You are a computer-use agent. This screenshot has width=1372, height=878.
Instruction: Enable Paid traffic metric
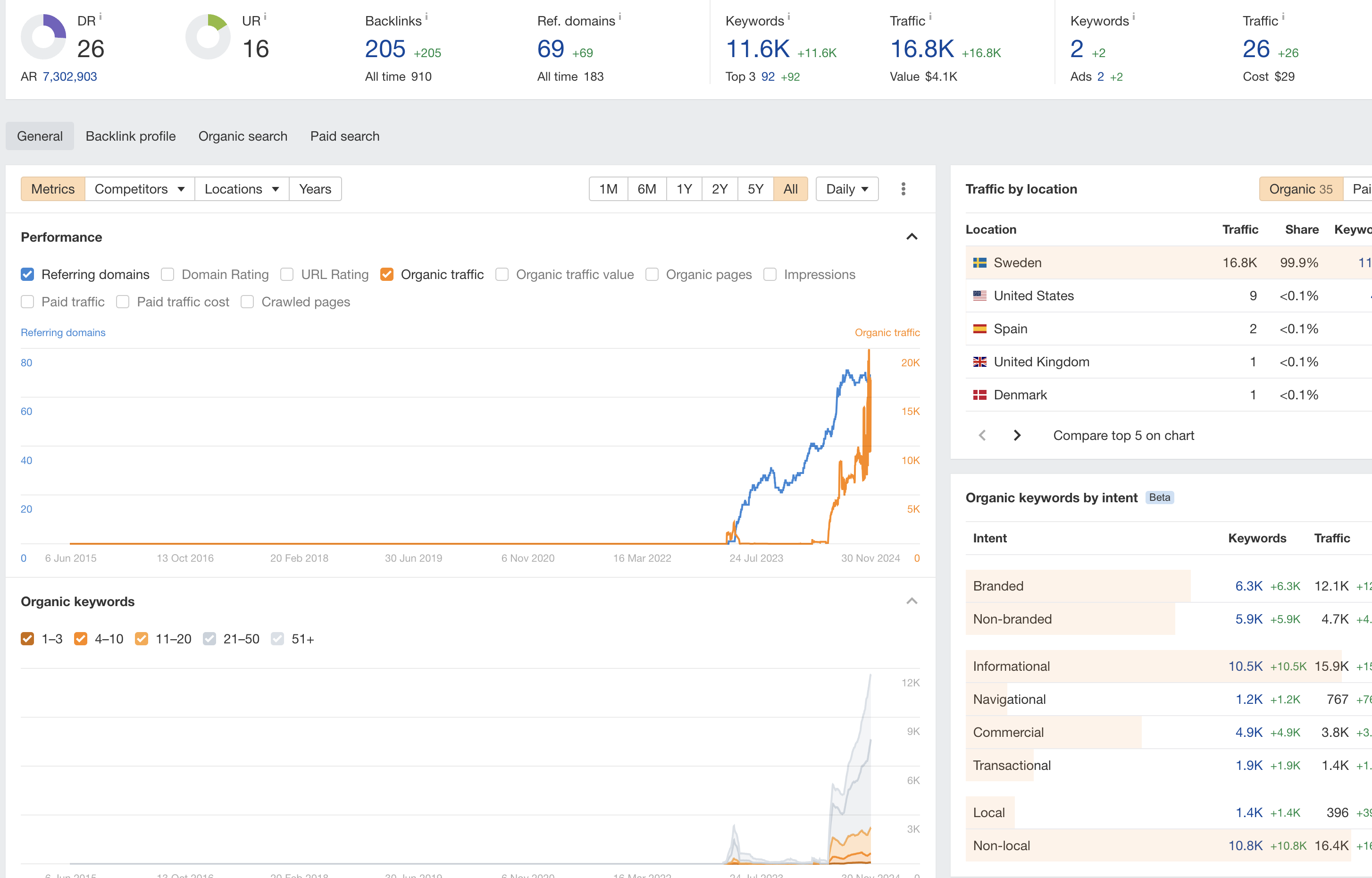[x=27, y=302]
